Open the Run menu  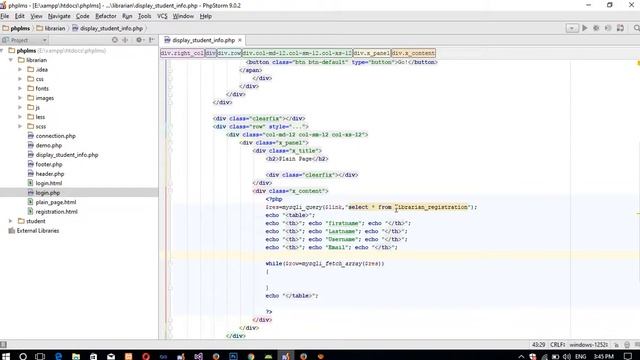pyautogui.click(x=127, y=16)
